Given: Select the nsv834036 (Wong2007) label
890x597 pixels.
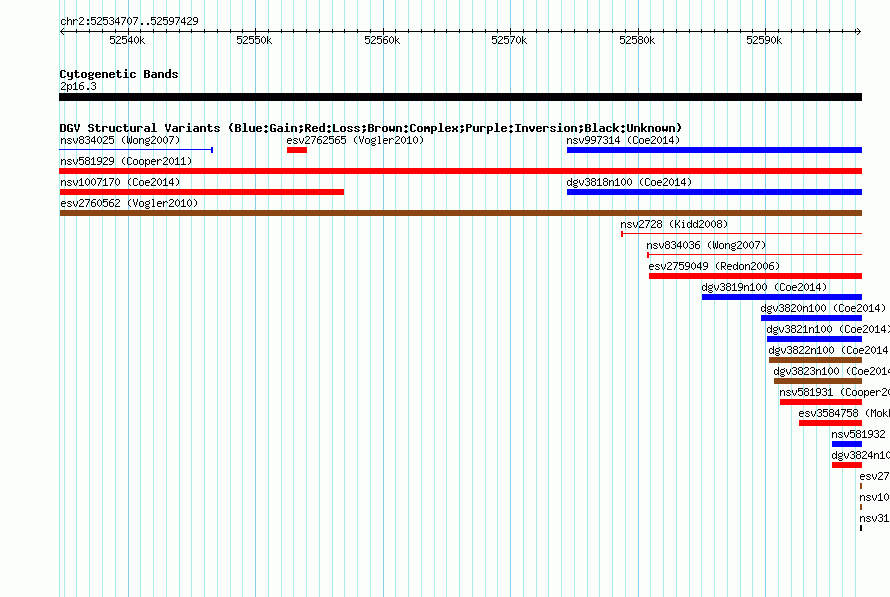Looking at the screenshot, I should click(x=706, y=245).
